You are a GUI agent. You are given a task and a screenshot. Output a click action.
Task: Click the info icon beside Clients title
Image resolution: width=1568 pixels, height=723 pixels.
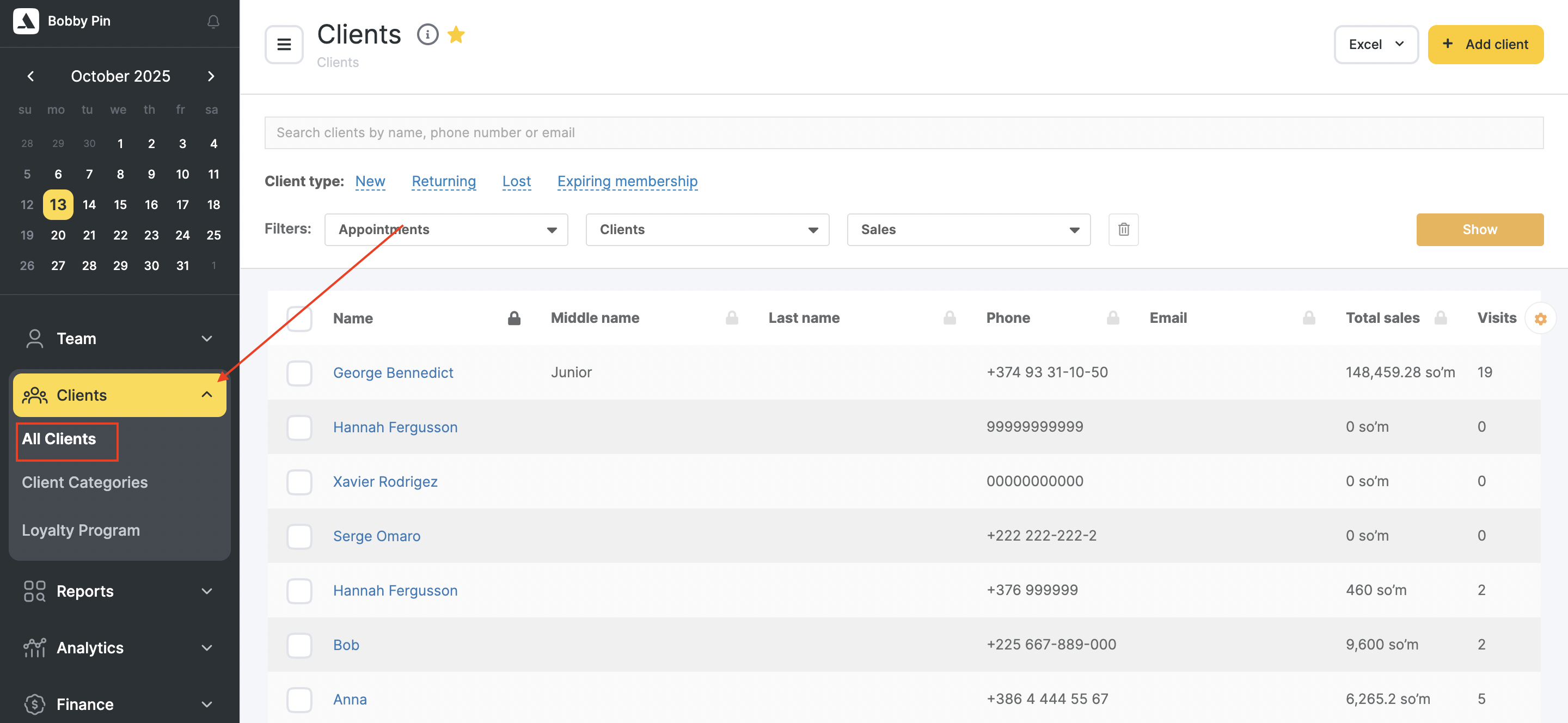click(427, 35)
